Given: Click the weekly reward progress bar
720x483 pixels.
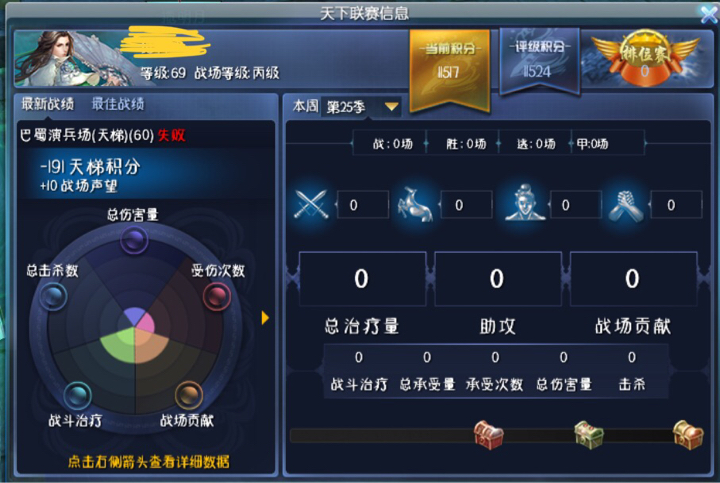Looking at the screenshot, I should coord(496,435).
